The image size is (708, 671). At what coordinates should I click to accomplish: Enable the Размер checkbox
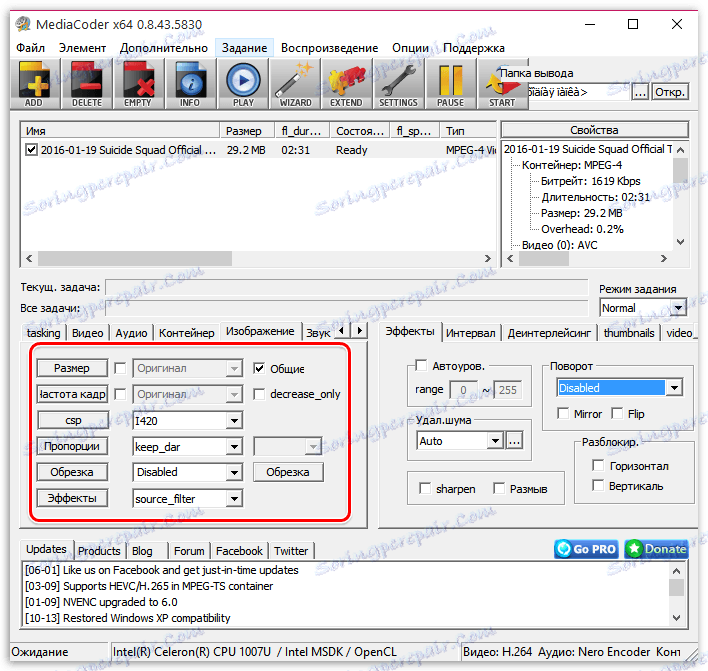point(120,368)
